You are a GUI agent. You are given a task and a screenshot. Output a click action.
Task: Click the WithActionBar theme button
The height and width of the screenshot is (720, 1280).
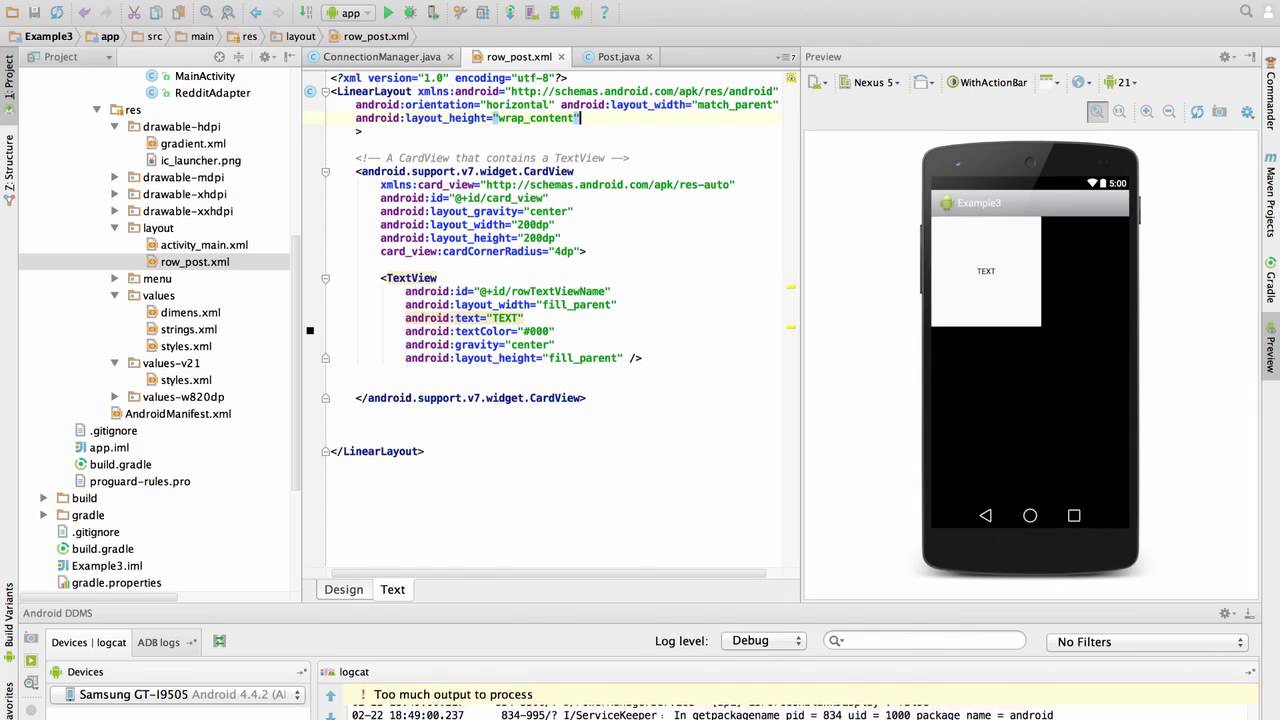pos(986,83)
